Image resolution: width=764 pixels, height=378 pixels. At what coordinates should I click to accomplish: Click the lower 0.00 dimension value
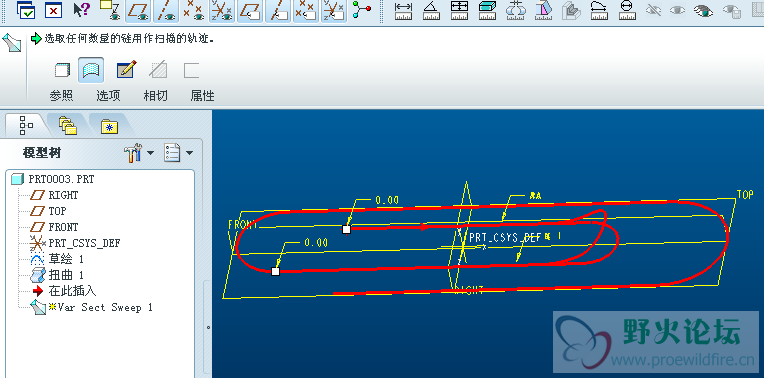coord(316,243)
